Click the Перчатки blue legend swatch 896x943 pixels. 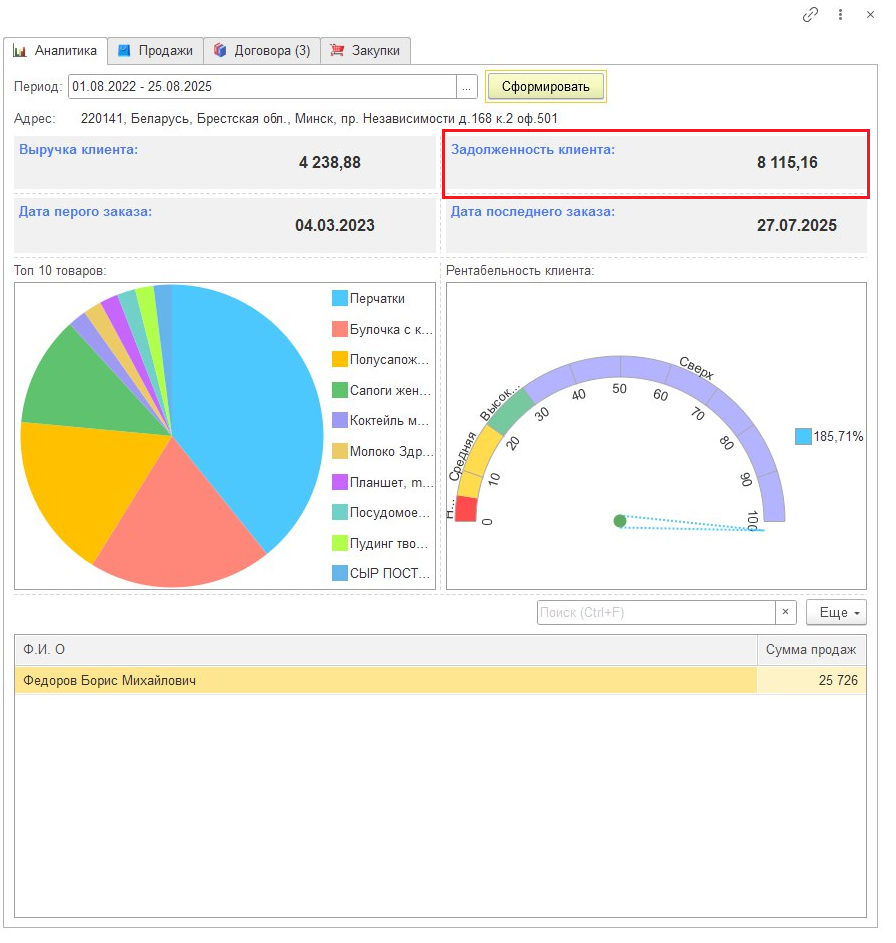(x=340, y=298)
